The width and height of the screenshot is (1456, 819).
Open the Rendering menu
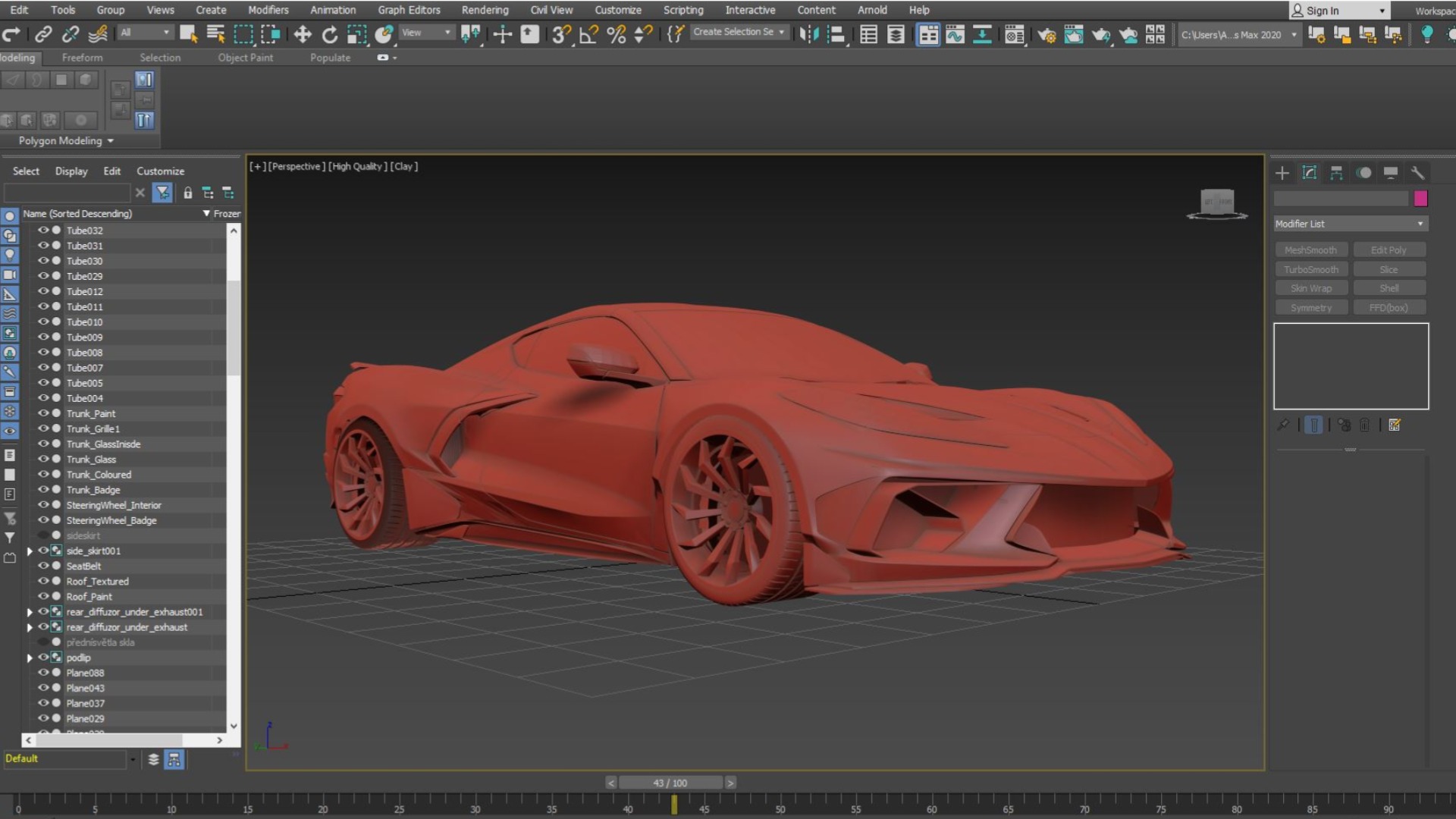(x=485, y=10)
